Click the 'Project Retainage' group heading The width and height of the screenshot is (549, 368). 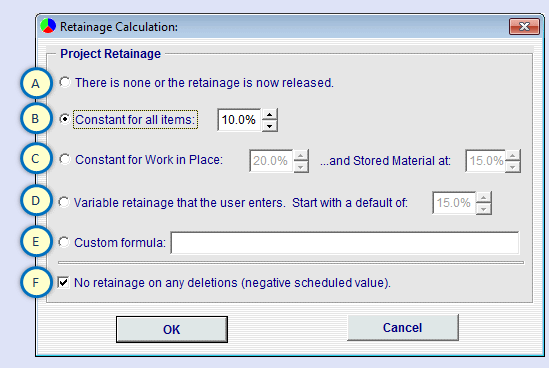110,54
